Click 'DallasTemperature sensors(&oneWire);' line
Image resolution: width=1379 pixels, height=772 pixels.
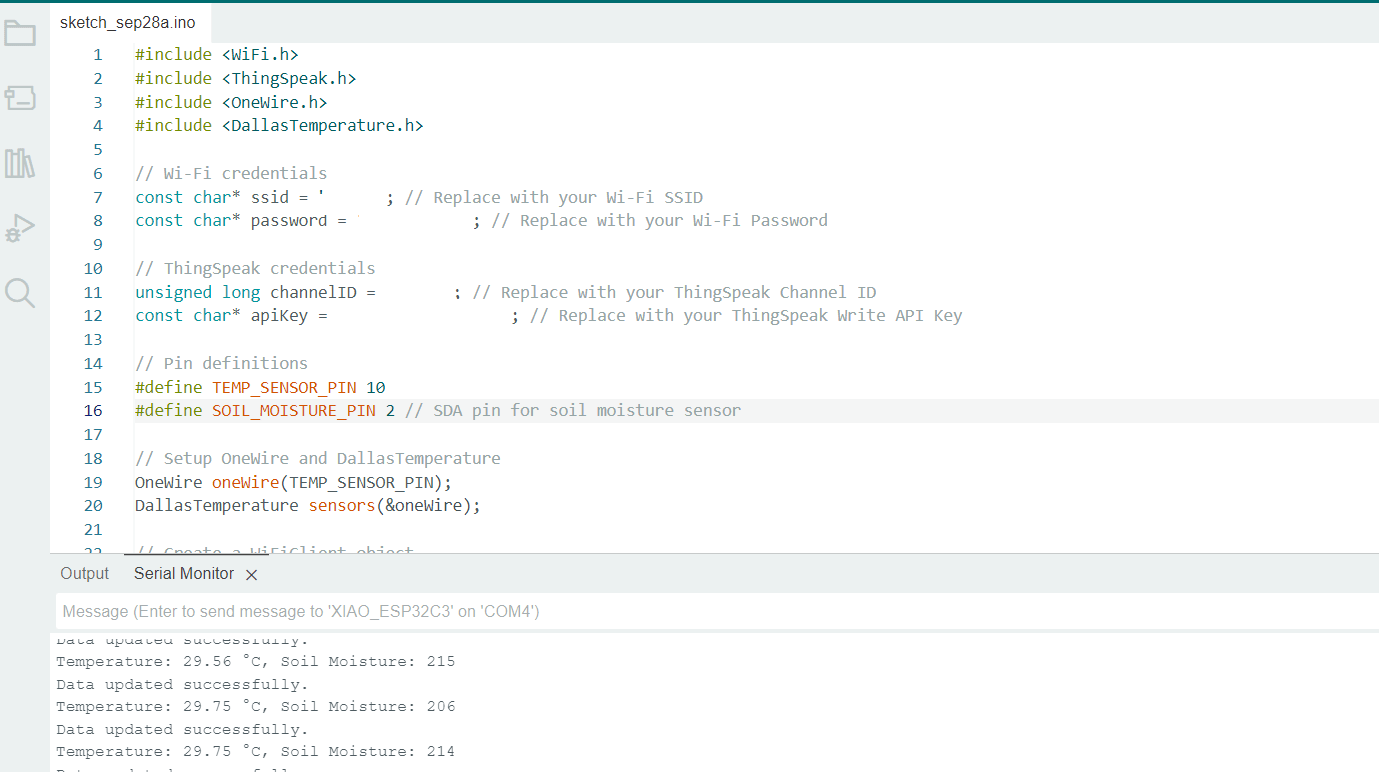[308, 506]
